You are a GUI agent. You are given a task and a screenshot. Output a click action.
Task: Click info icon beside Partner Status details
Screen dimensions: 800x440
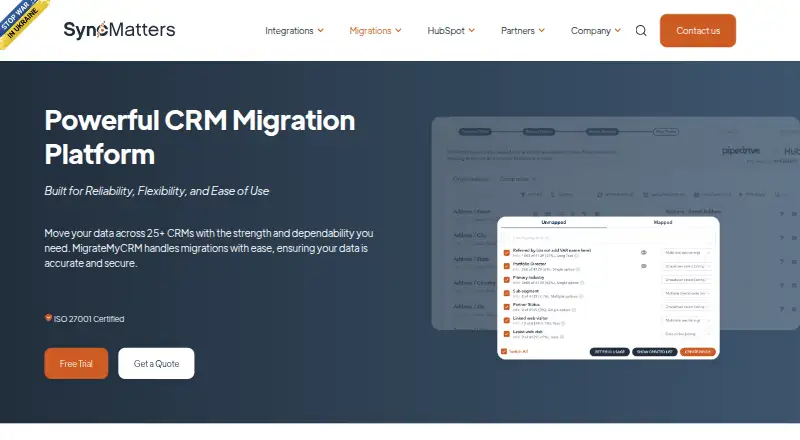pyautogui.click(x=573, y=310)
